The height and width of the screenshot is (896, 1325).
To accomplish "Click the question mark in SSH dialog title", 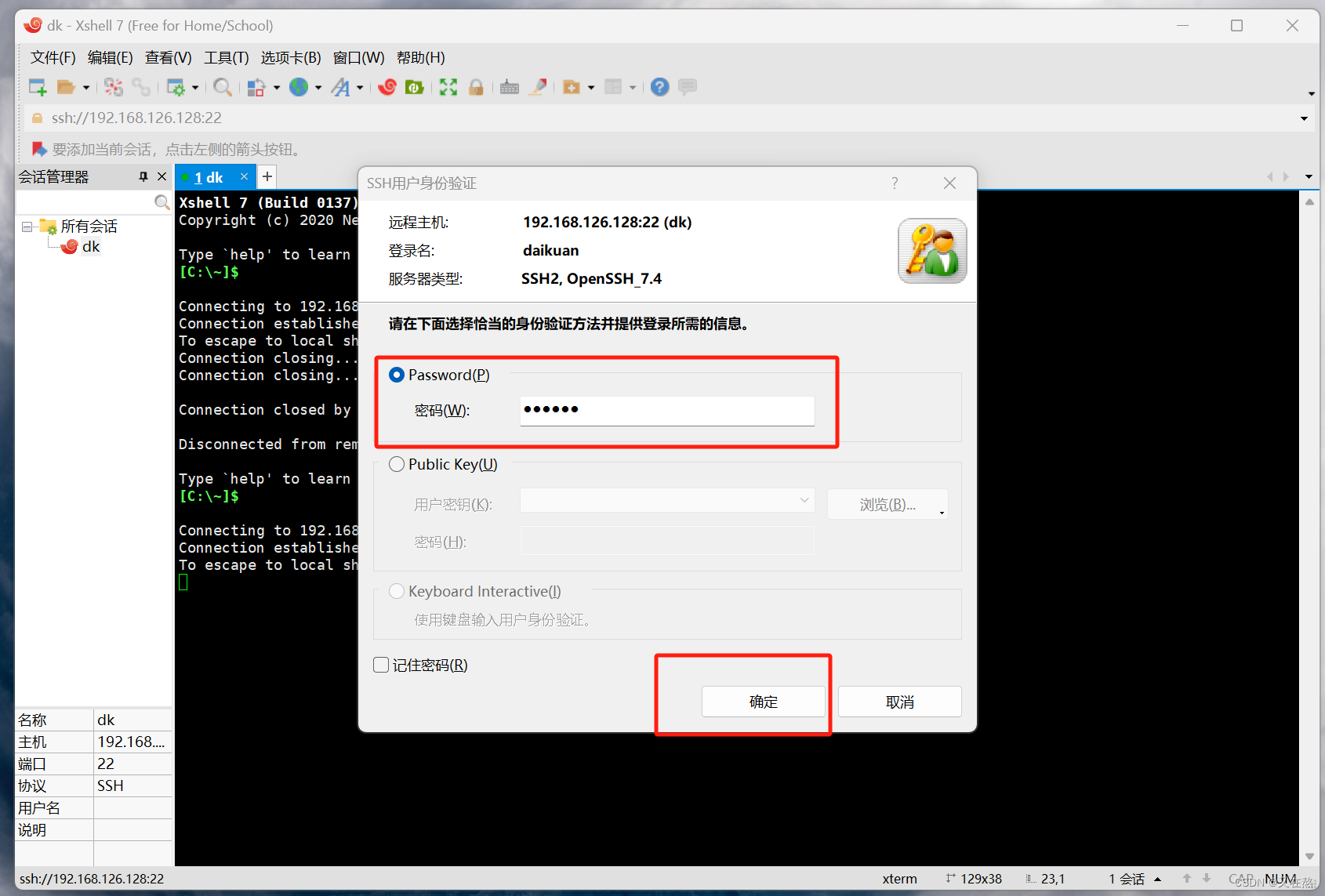I will click(x=895, y=183).
